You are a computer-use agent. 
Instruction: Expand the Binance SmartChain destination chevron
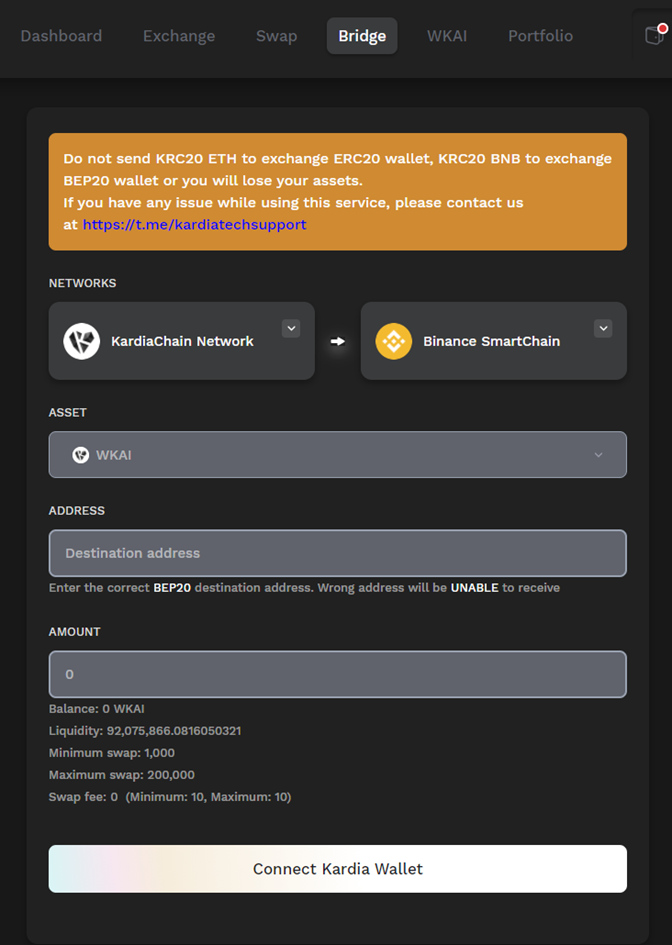click(x=603, y=328)
